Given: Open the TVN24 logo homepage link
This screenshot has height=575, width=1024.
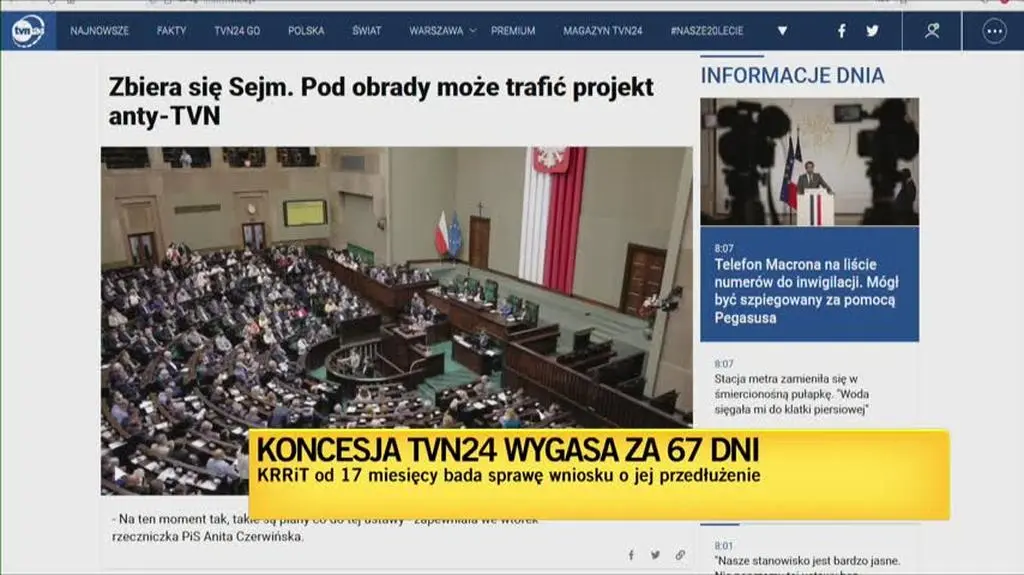Looking at the screenshot, I should (28, 30).
